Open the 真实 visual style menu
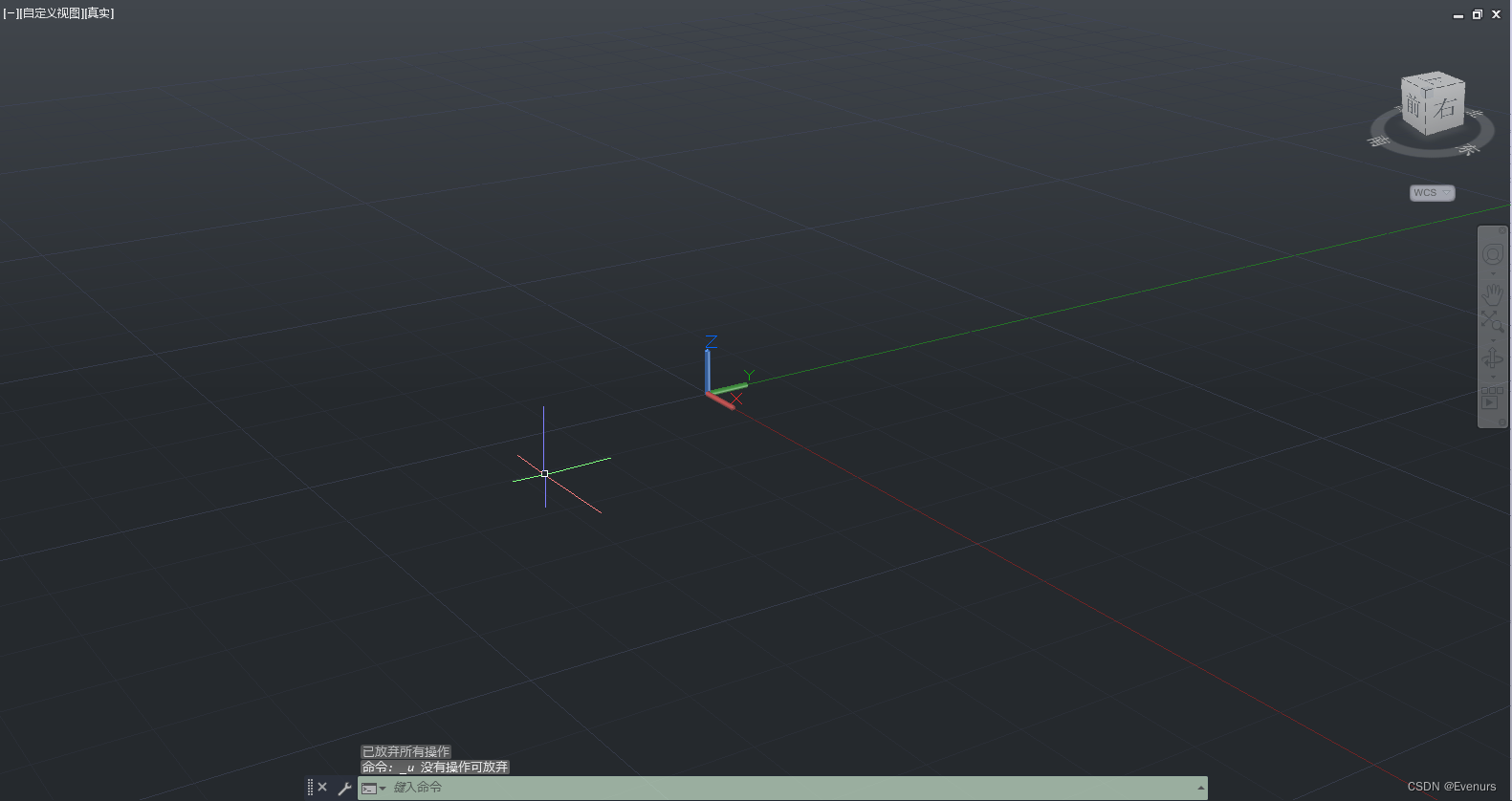The image size is (1512, 801). click(x=99, y=13)
